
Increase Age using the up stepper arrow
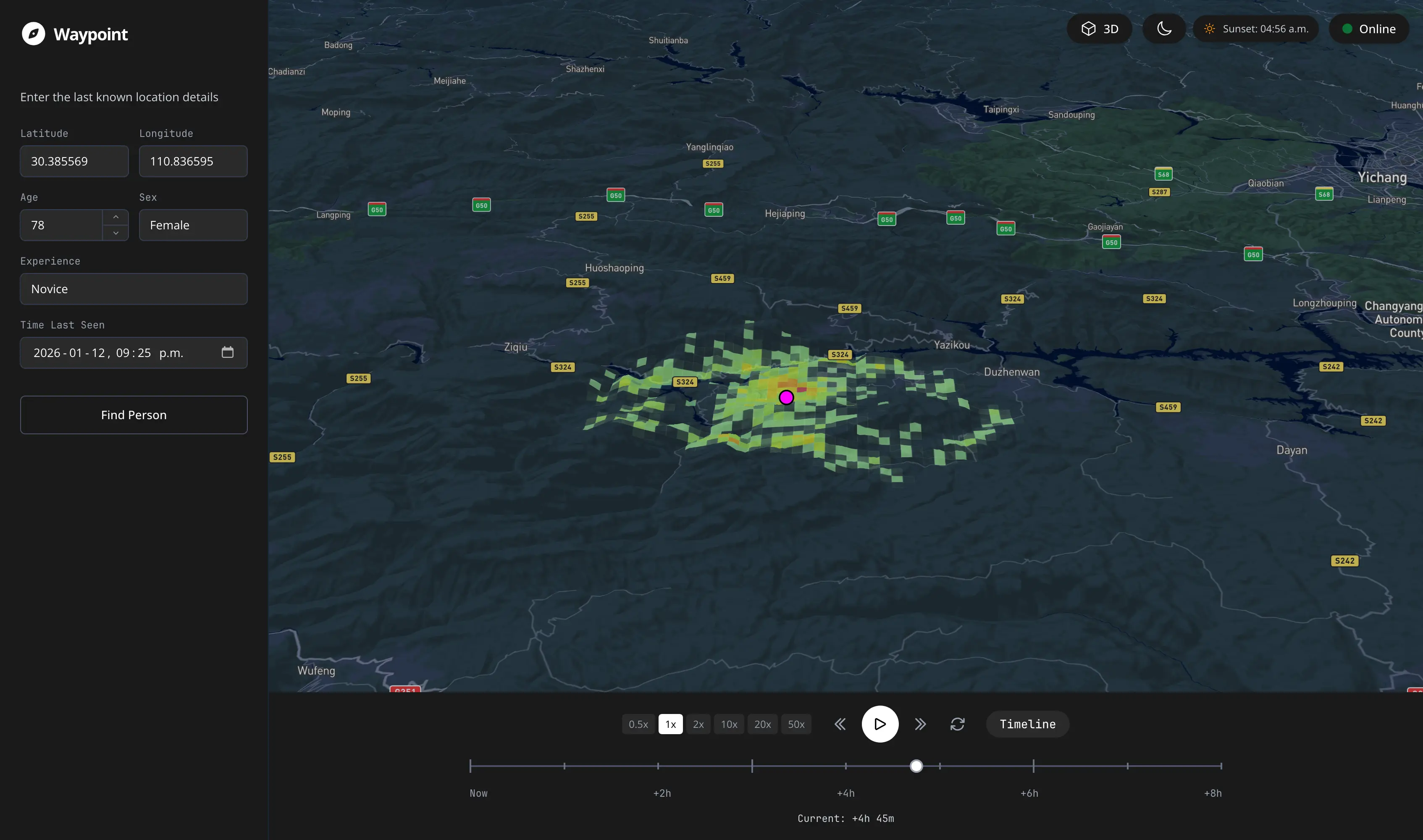116,217
